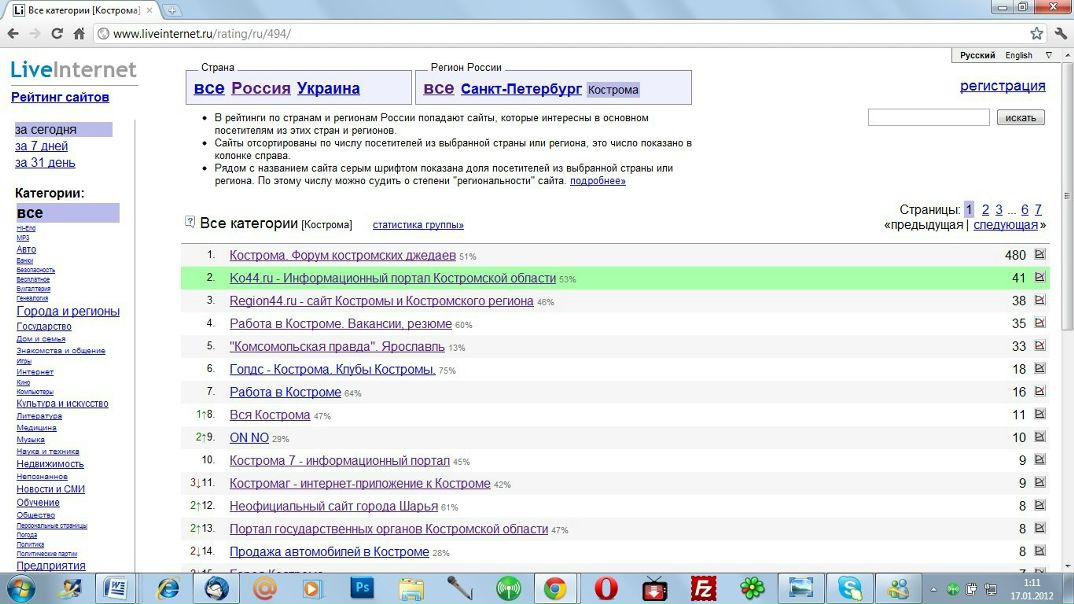Screen dimensions: 1074x604
Task: Open stats chart icon for ON NO row
Action: click(x=1040, y=437)
